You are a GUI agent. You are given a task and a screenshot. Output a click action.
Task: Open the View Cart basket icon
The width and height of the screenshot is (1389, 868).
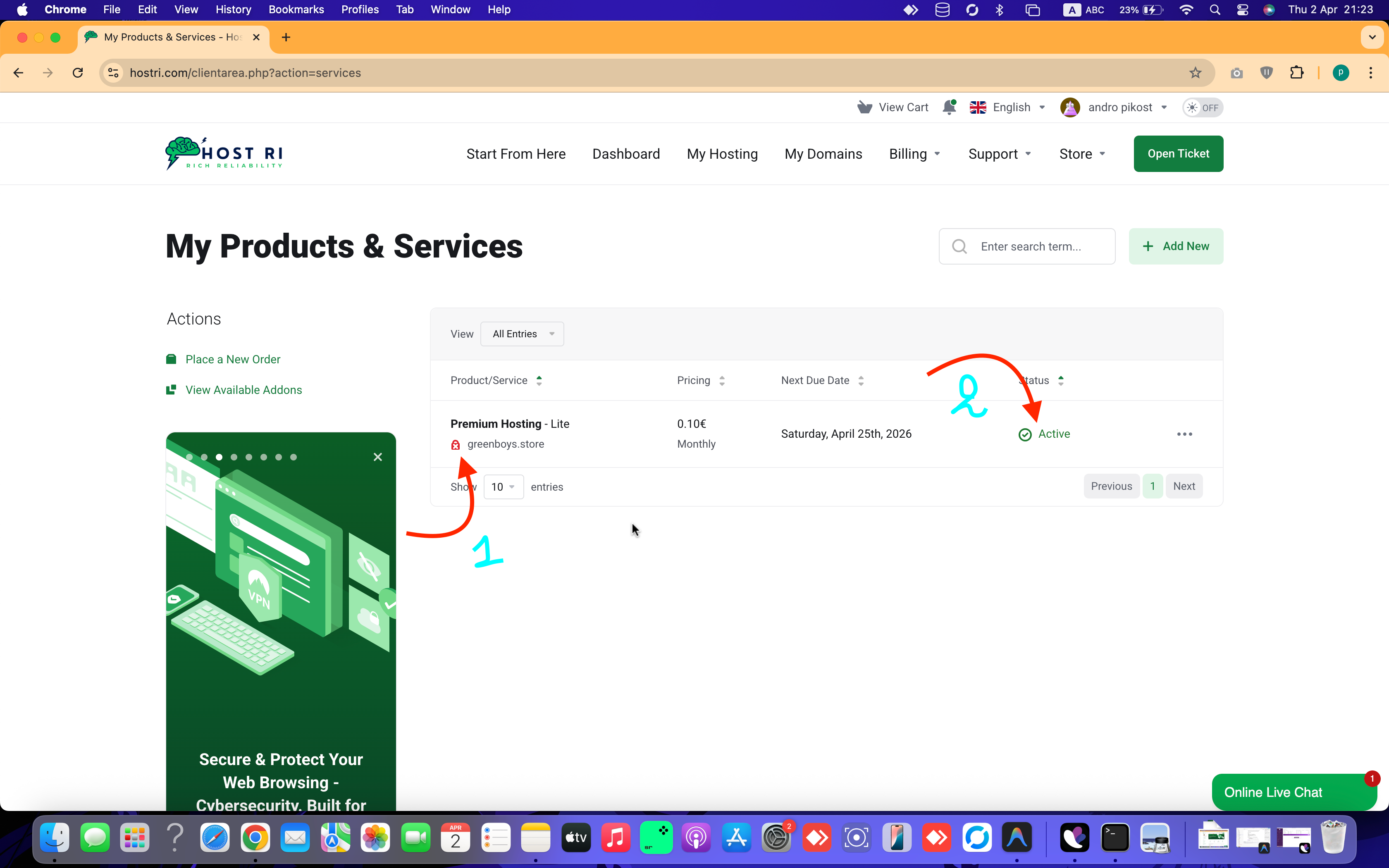tap(864, 107)
